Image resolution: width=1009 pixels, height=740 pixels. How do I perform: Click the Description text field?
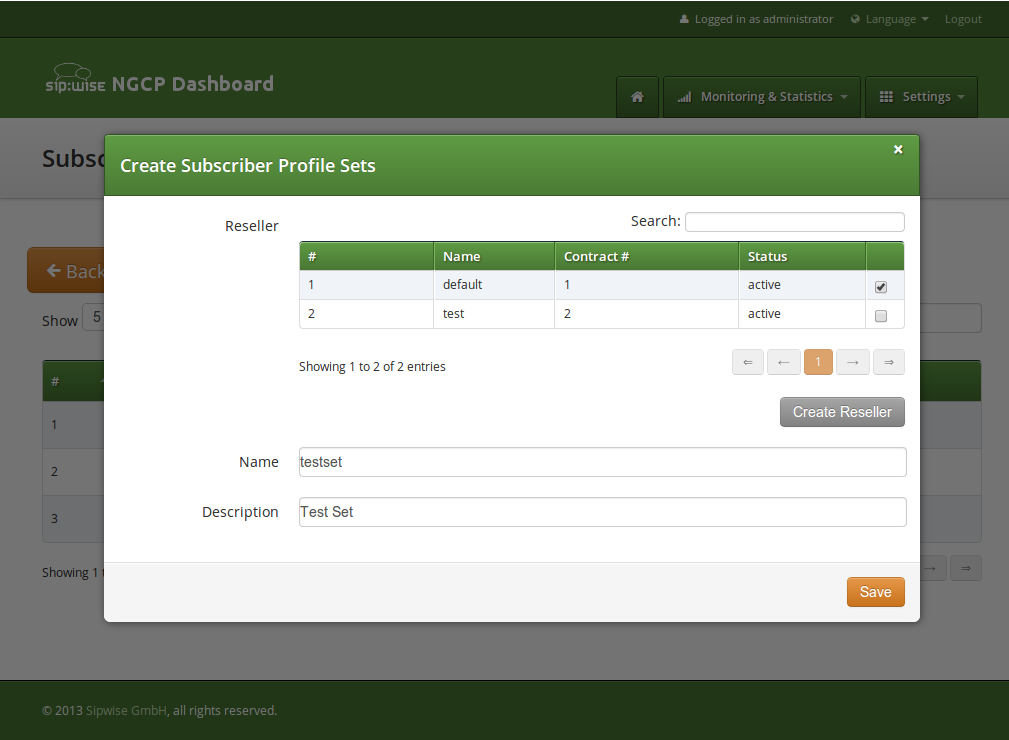[601, 511]
